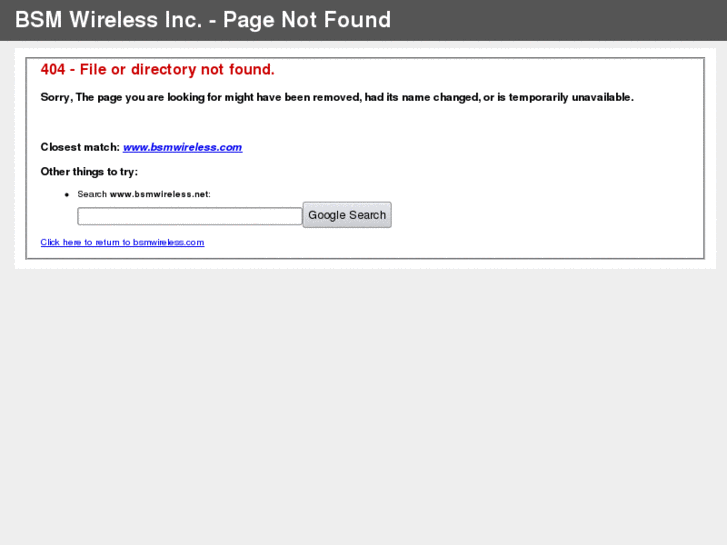Click the "Other things to try:" label
This screenshot has height=545, width=727.
point(89,172)
